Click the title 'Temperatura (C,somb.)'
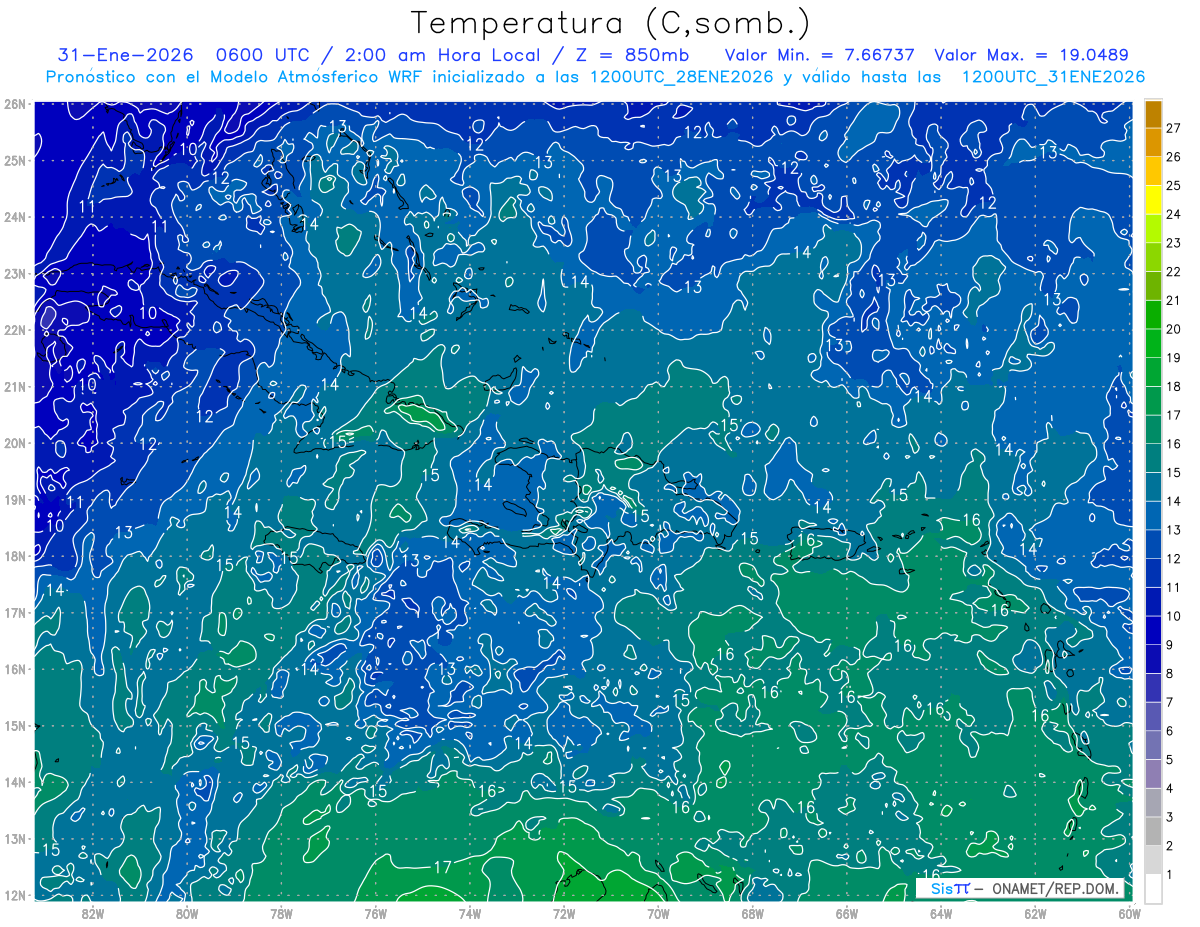Viewport: 1200px width, 927px height. [x=611, y=23]
